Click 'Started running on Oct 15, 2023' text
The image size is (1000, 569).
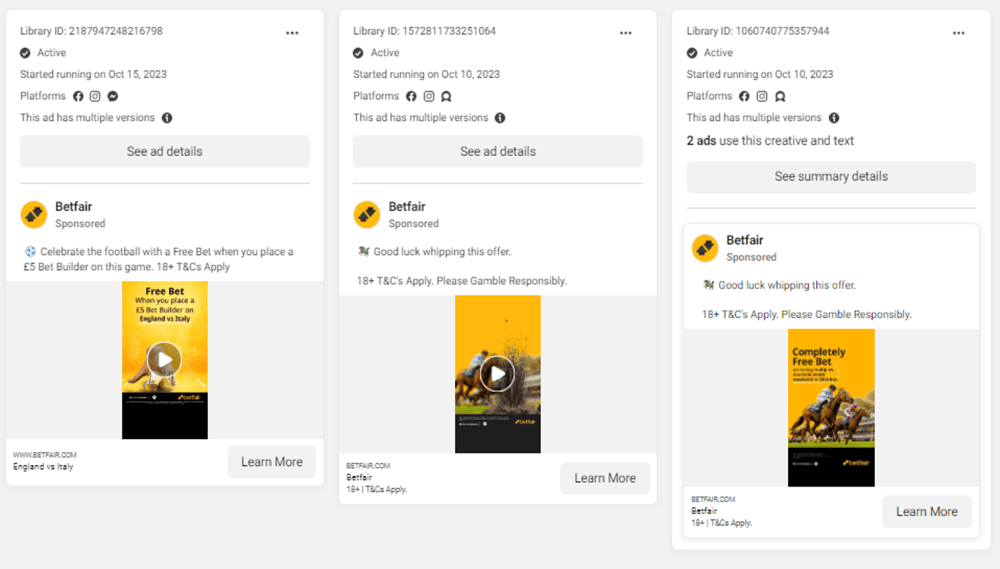pyautogui.click(x=93, y=74)
